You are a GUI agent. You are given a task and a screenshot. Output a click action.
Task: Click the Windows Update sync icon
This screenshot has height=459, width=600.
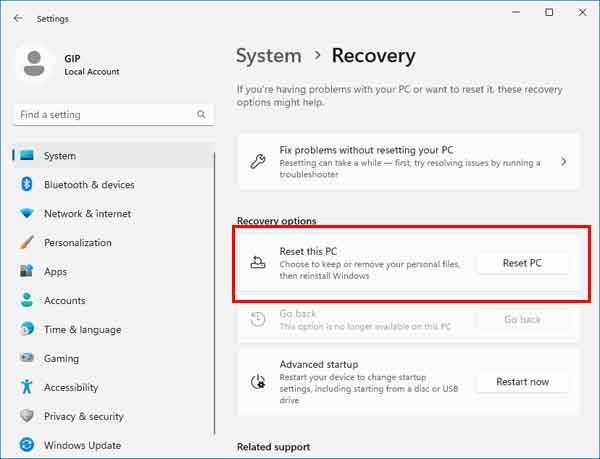tap(27, 445)
